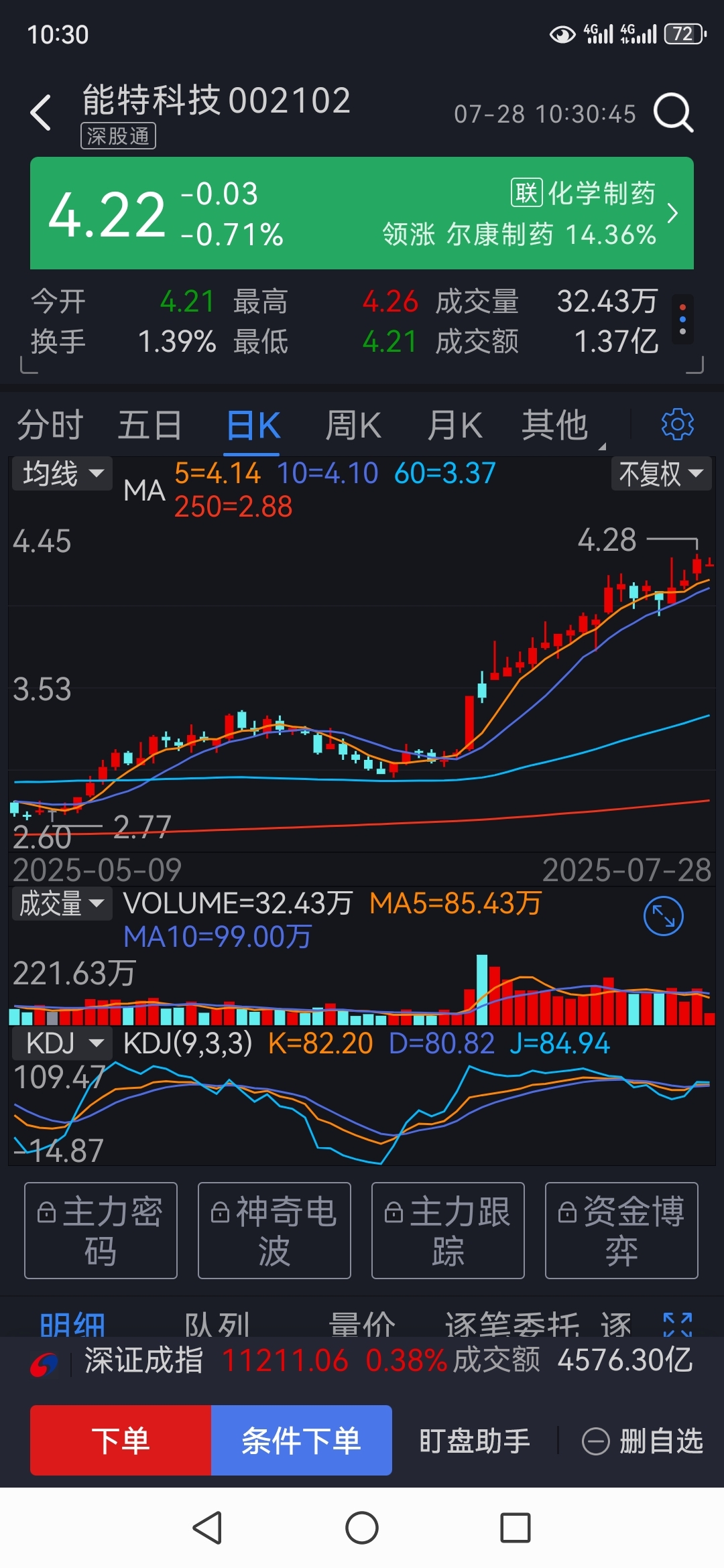Tap the MA10=99.00万 volume label

tap(218, 937)
